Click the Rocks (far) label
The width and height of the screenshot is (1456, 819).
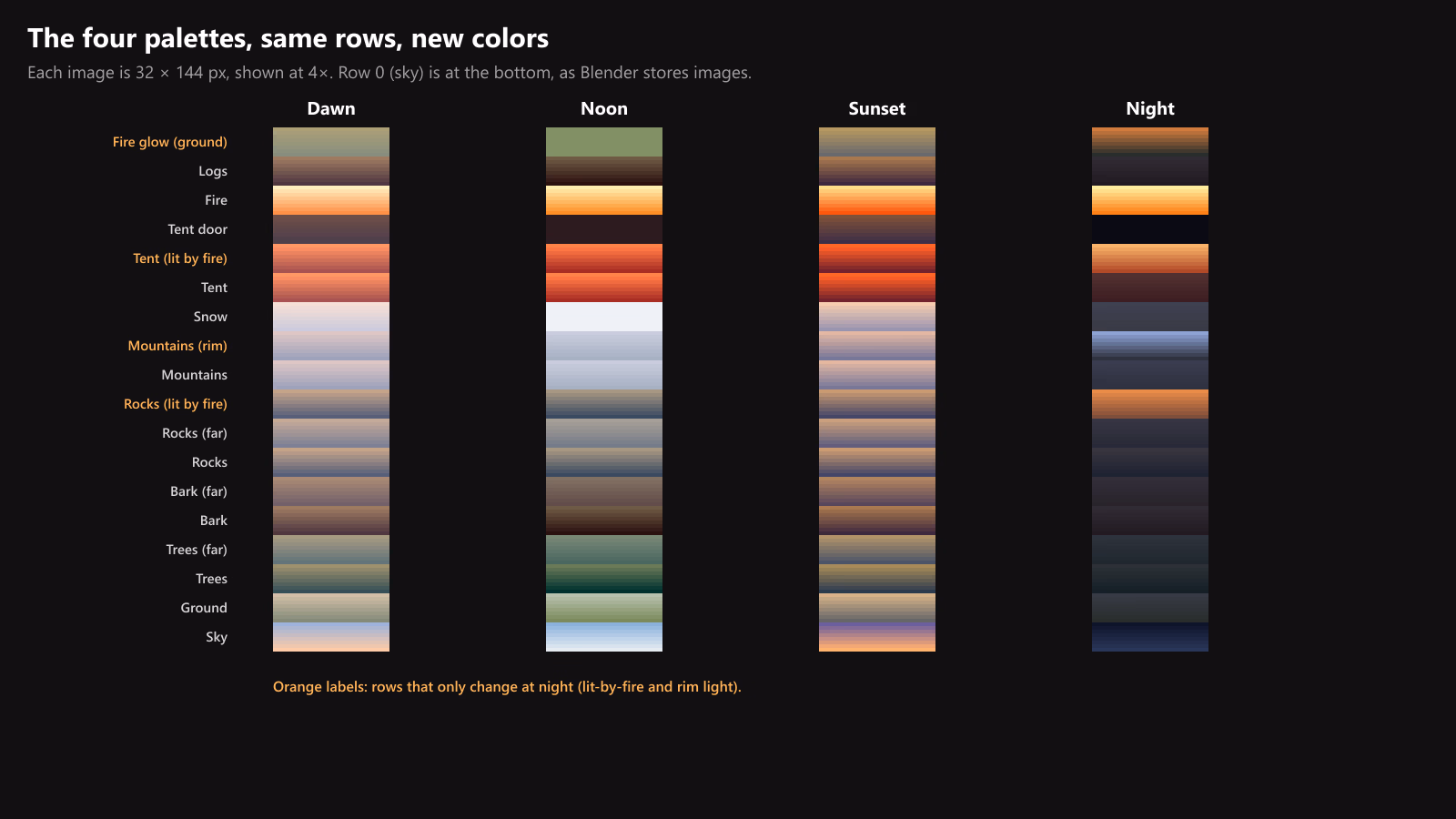tap(195, 433)
